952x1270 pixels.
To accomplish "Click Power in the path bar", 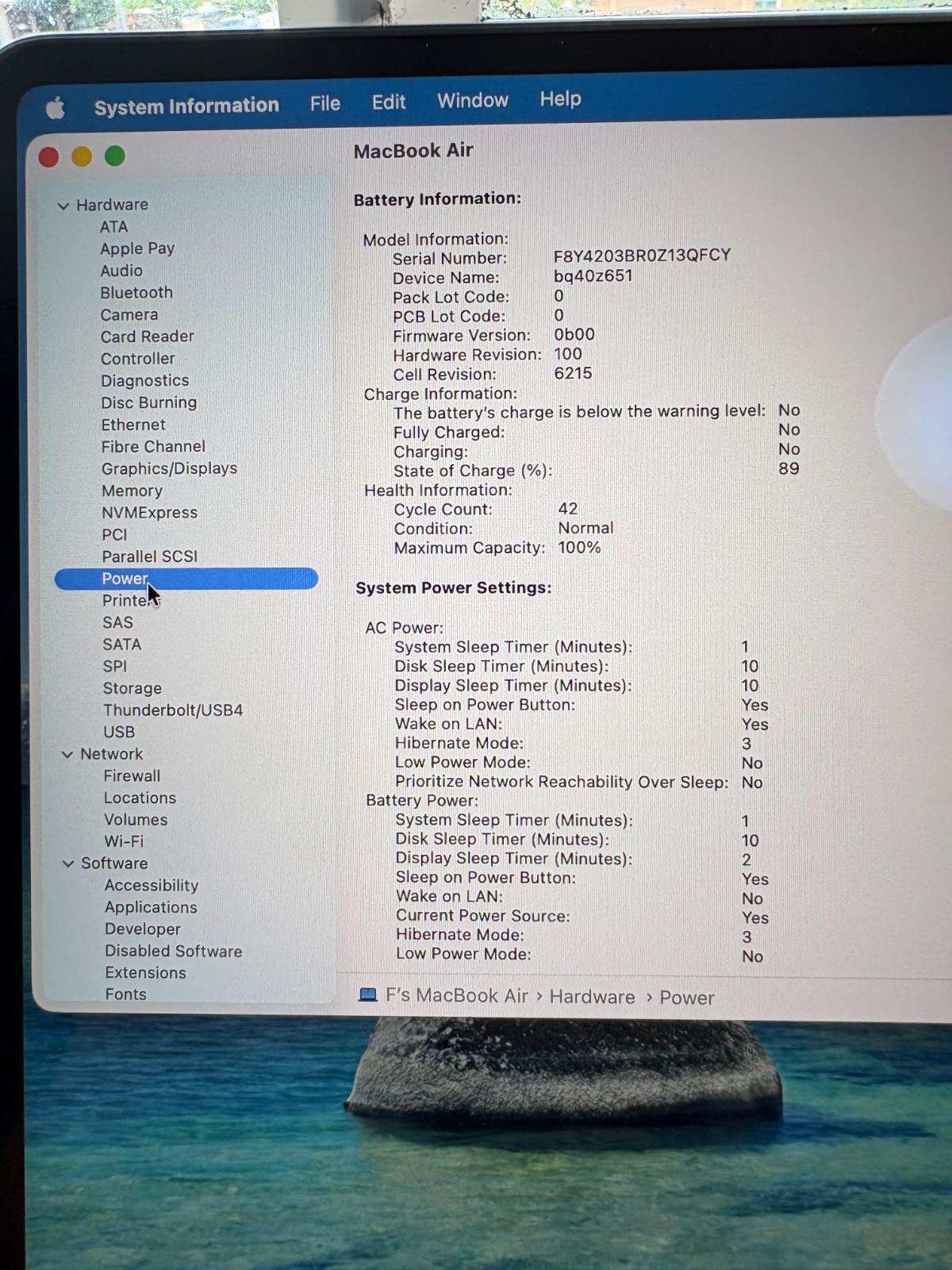I will click(x=687, y=998).
